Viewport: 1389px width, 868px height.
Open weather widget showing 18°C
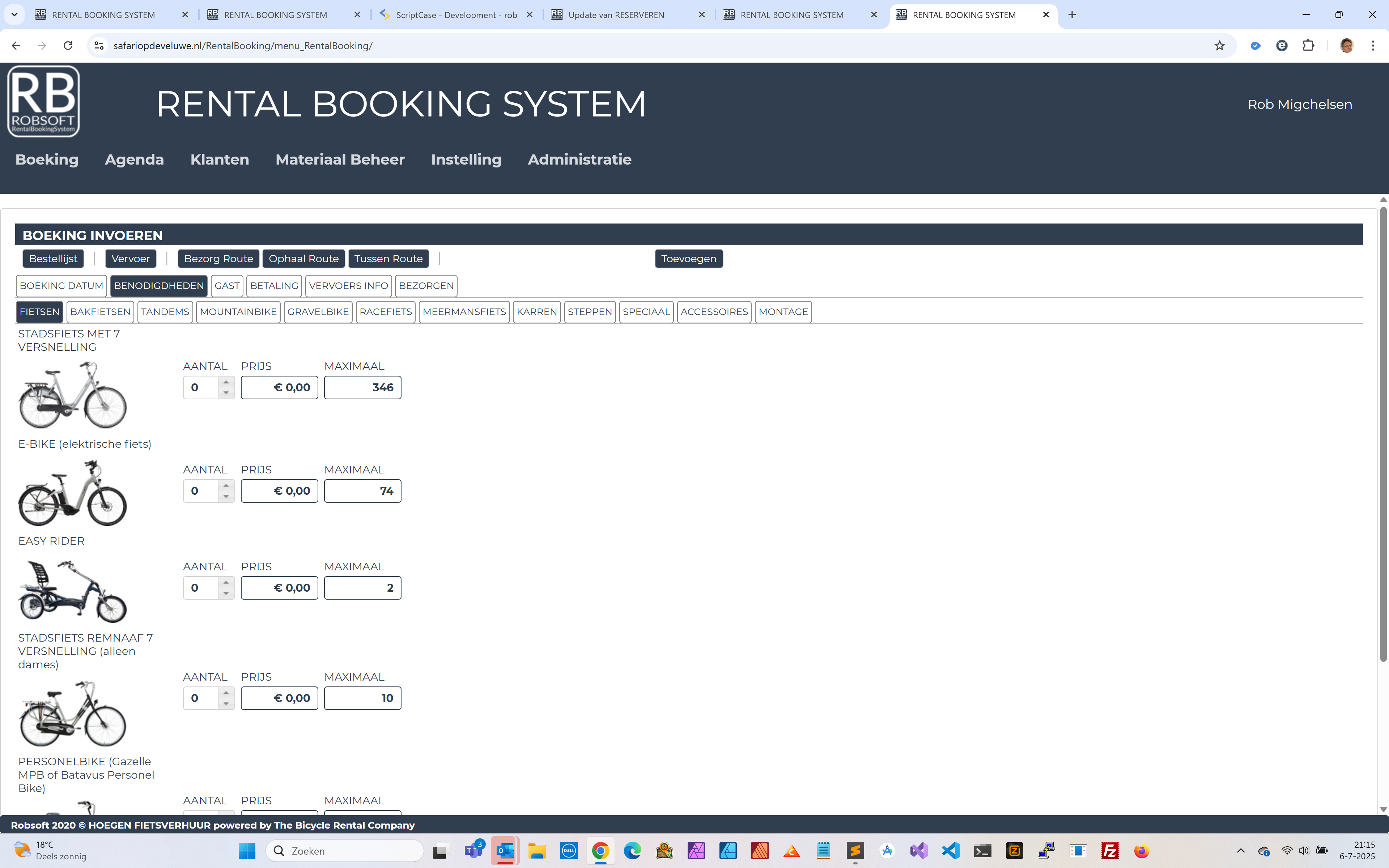coord(51,851)
